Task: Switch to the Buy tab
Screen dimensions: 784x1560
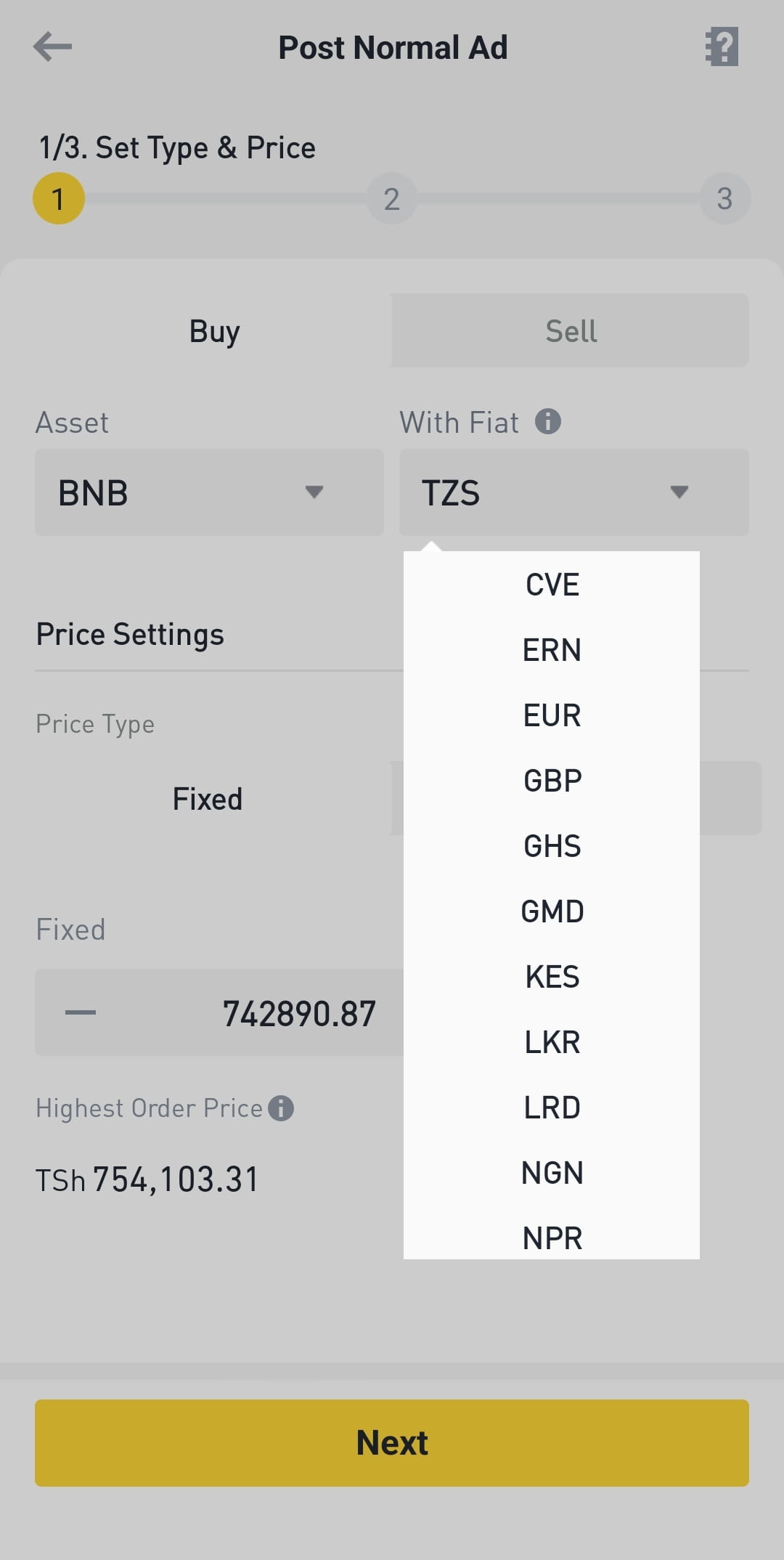Action: pos(214,331)
